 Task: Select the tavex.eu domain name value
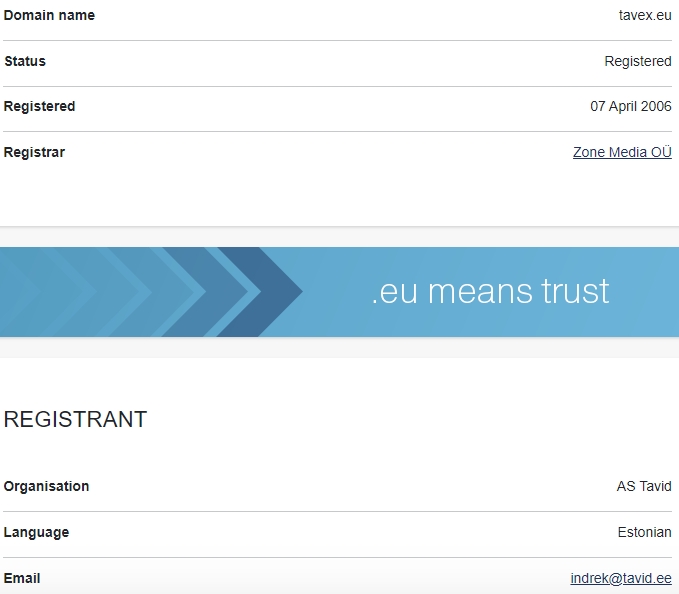pos(645,15)
